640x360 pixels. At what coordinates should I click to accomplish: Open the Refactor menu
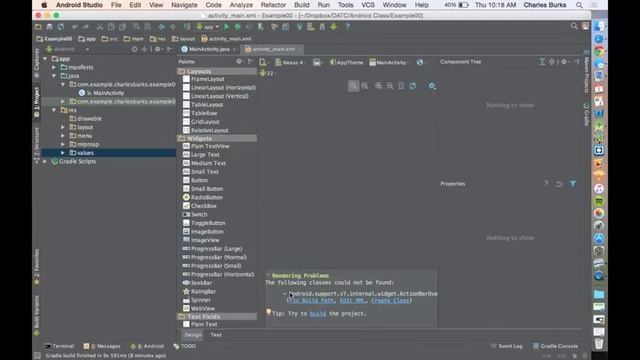pyautogui.click(x=273, y=5)
